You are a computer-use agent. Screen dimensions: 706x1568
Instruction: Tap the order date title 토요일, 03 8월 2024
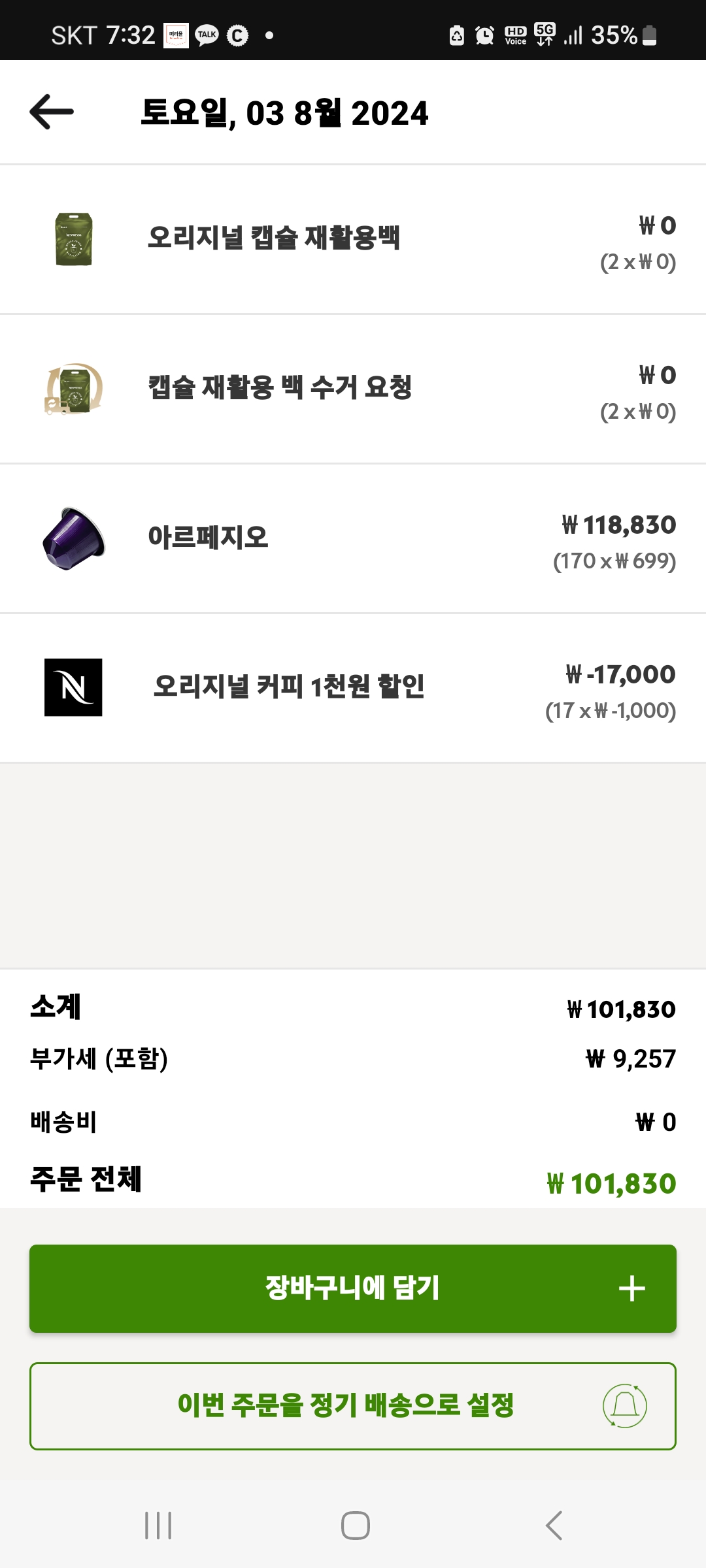point(285,113)
